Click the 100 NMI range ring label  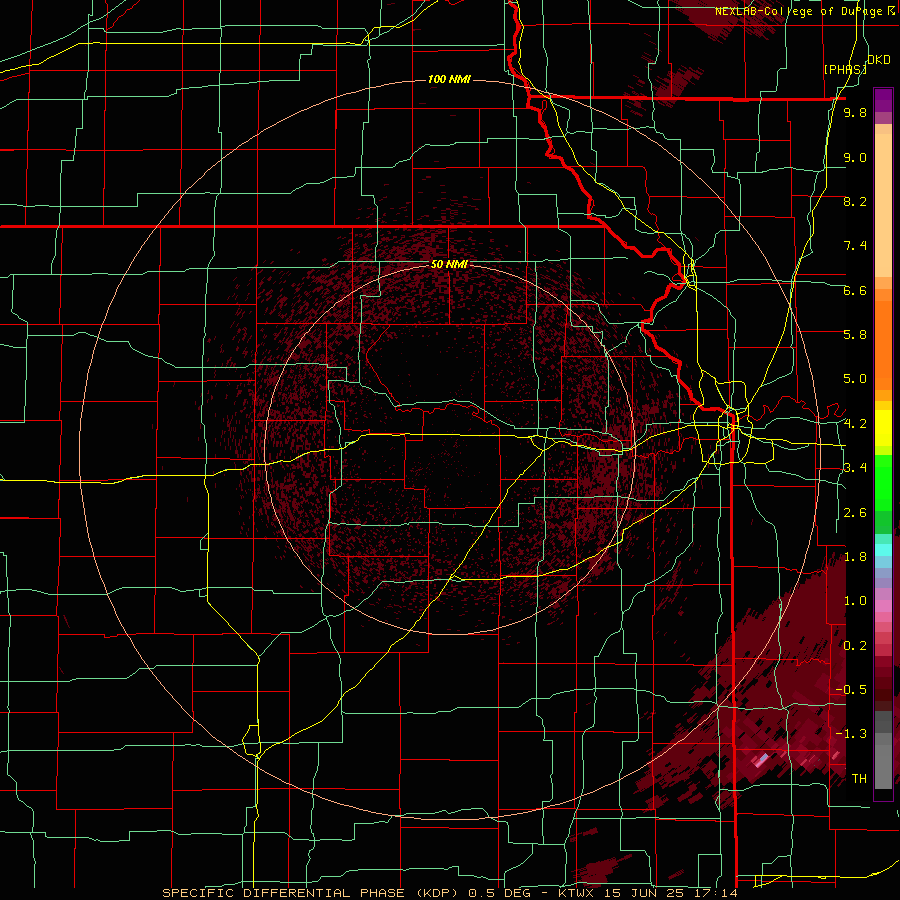pos(449,79)
